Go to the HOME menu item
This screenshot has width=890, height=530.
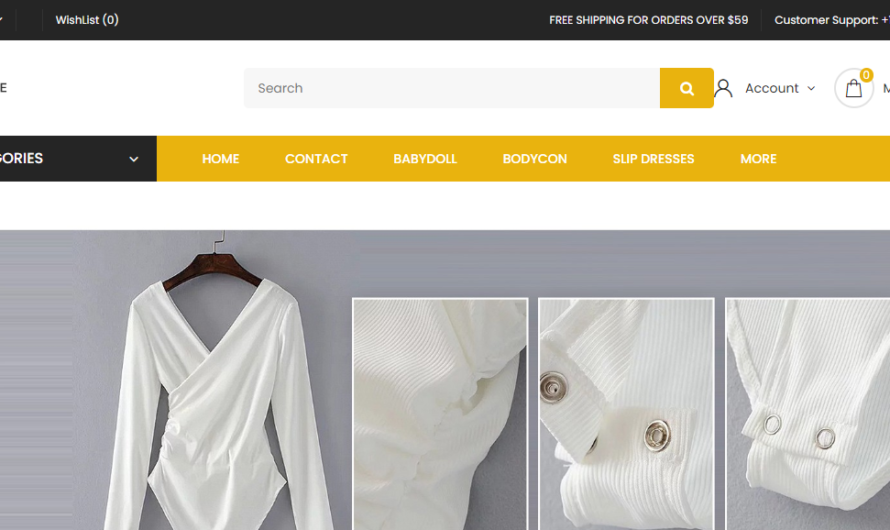[220, 159]
